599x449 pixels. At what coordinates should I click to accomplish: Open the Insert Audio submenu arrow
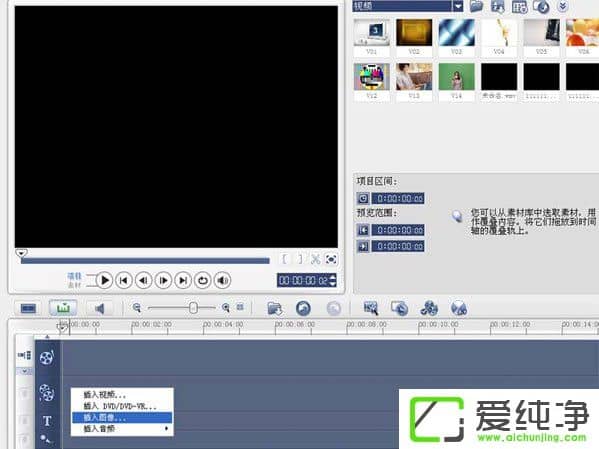[x=166, y=429]
